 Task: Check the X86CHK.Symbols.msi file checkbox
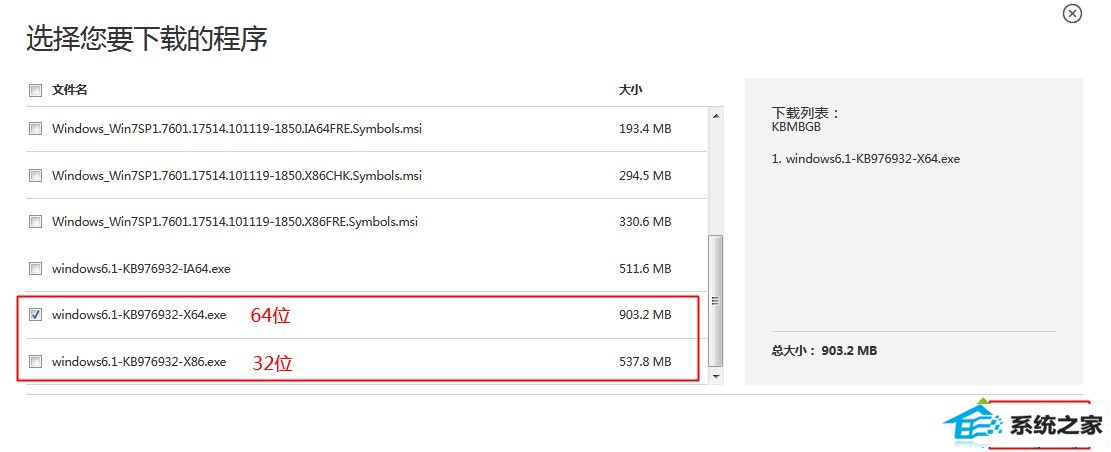tap(35, 175)
